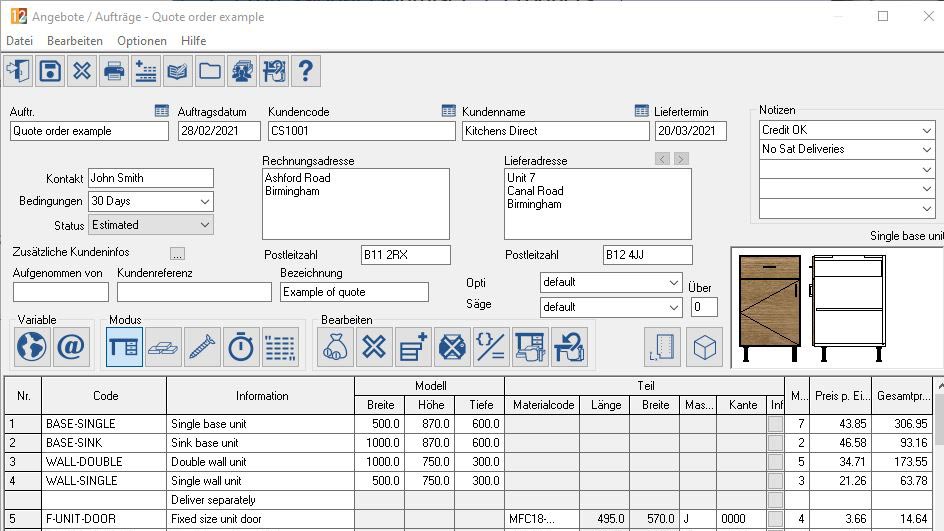
Task: Click the help question mark icon
Action: coord(305,71)
